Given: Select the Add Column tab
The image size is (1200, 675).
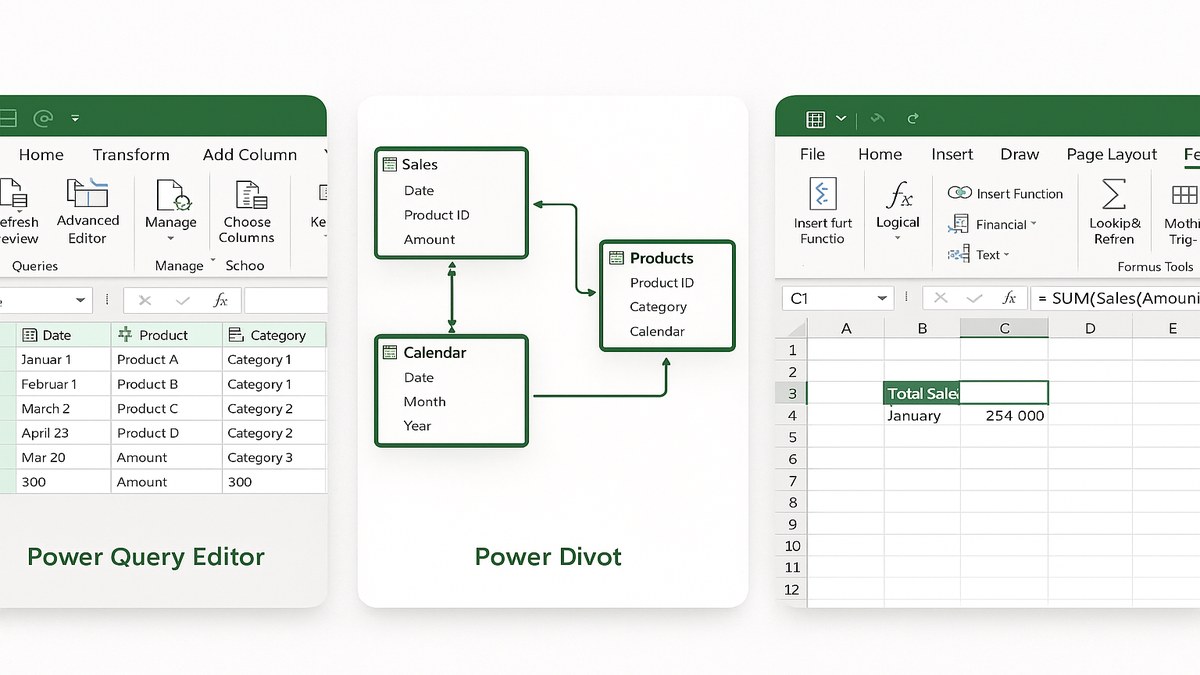Looking at the screenshot, I should (249, 155).
